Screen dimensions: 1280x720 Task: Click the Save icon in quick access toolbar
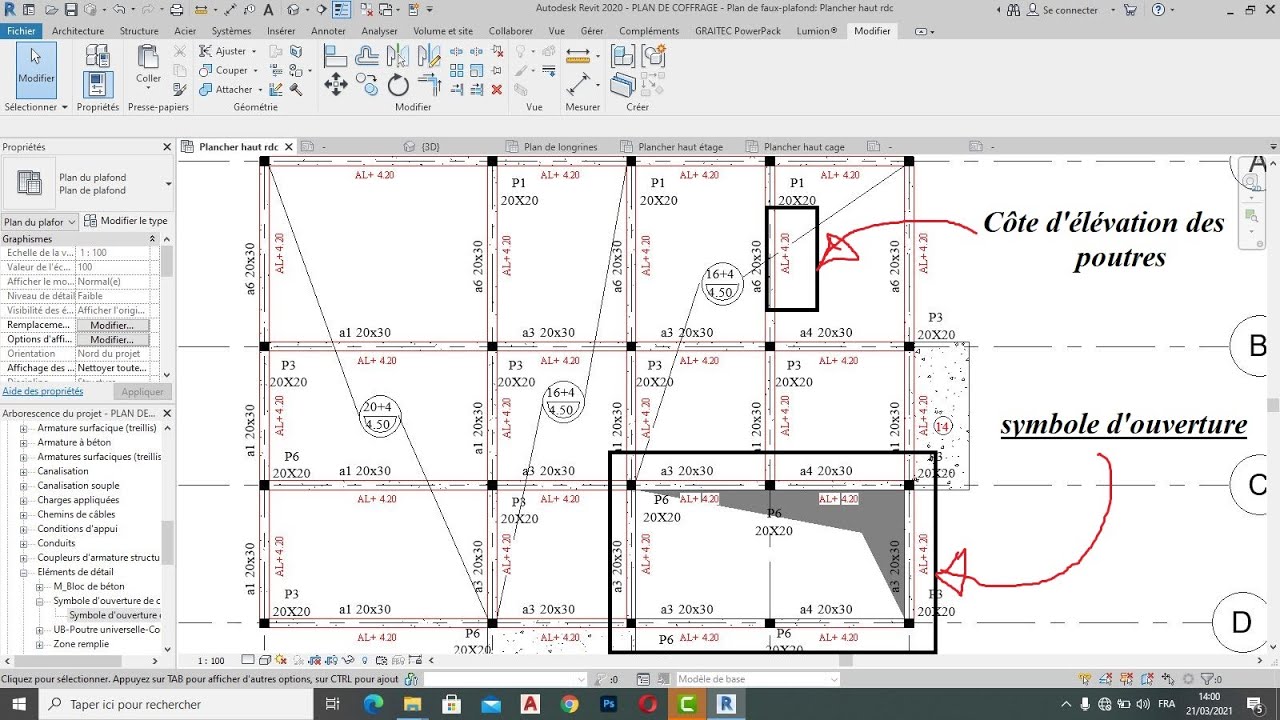pyautogui.click(x=70, y=10)
